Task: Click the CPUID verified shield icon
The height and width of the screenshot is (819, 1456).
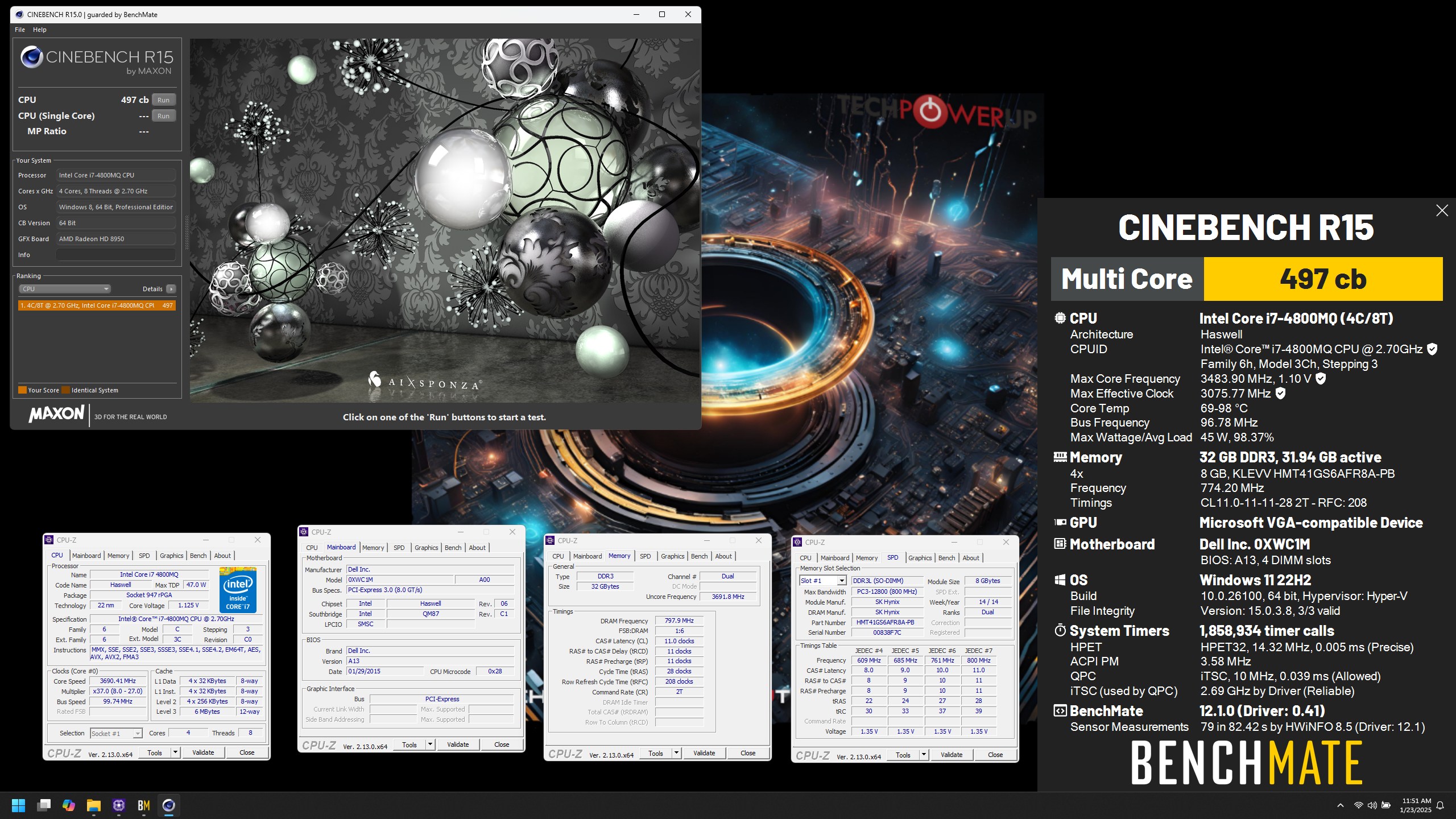Action: click(x=1432, y=349)
